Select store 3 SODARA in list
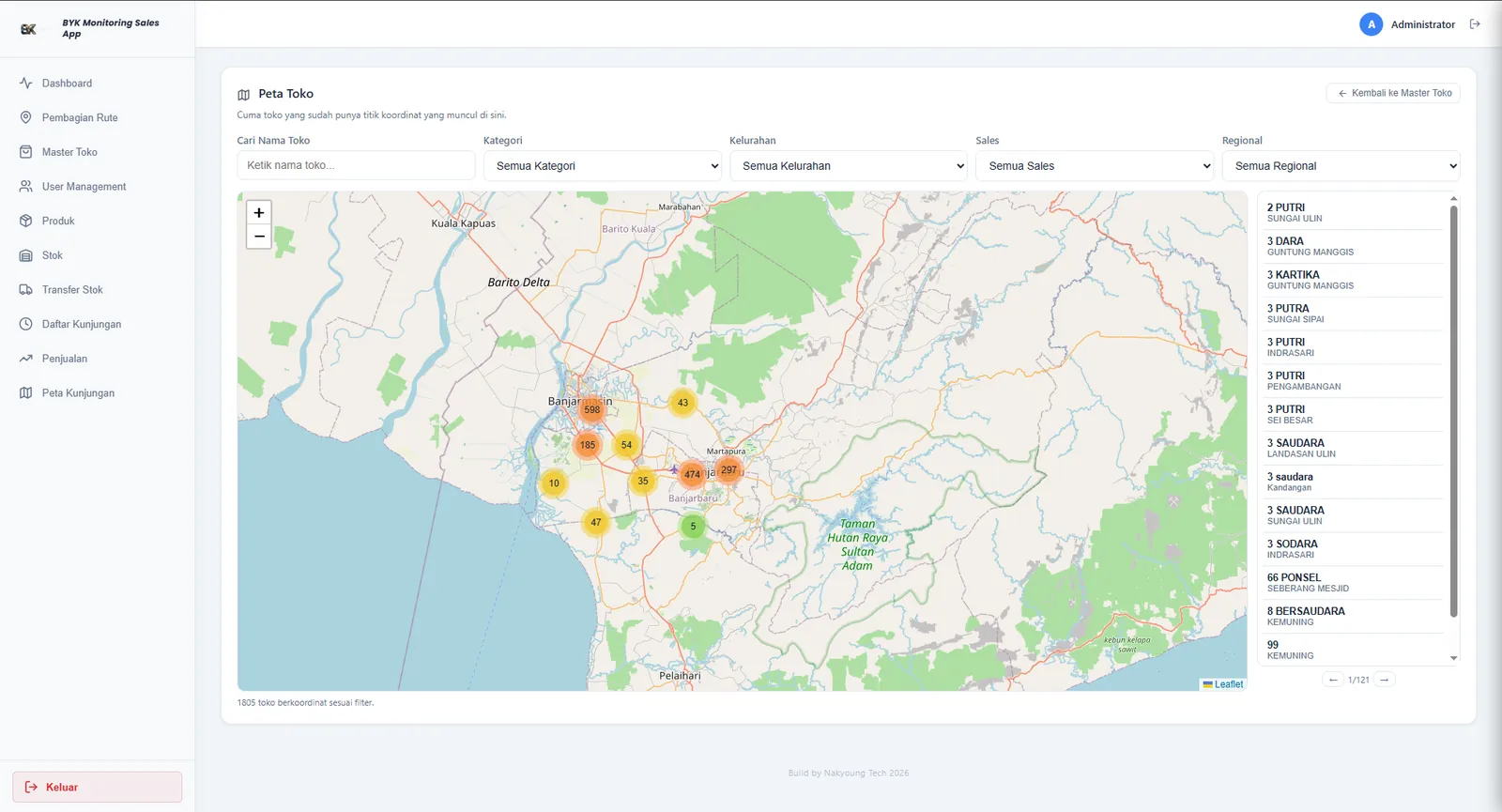The height and width of the screenshot is (812, 1502). coord(1354,549)
